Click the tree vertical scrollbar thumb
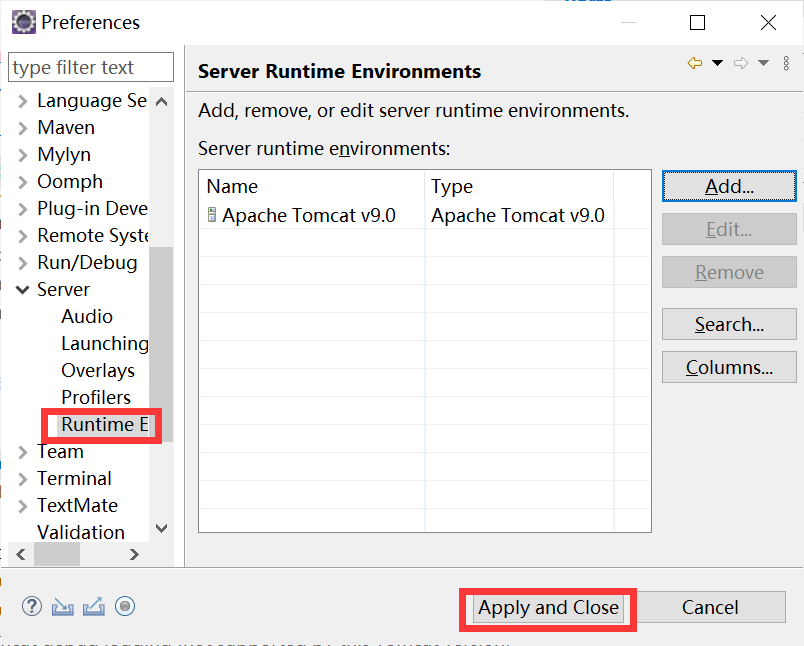The width and height of the screenshot is (804, 646). [161, 344]
